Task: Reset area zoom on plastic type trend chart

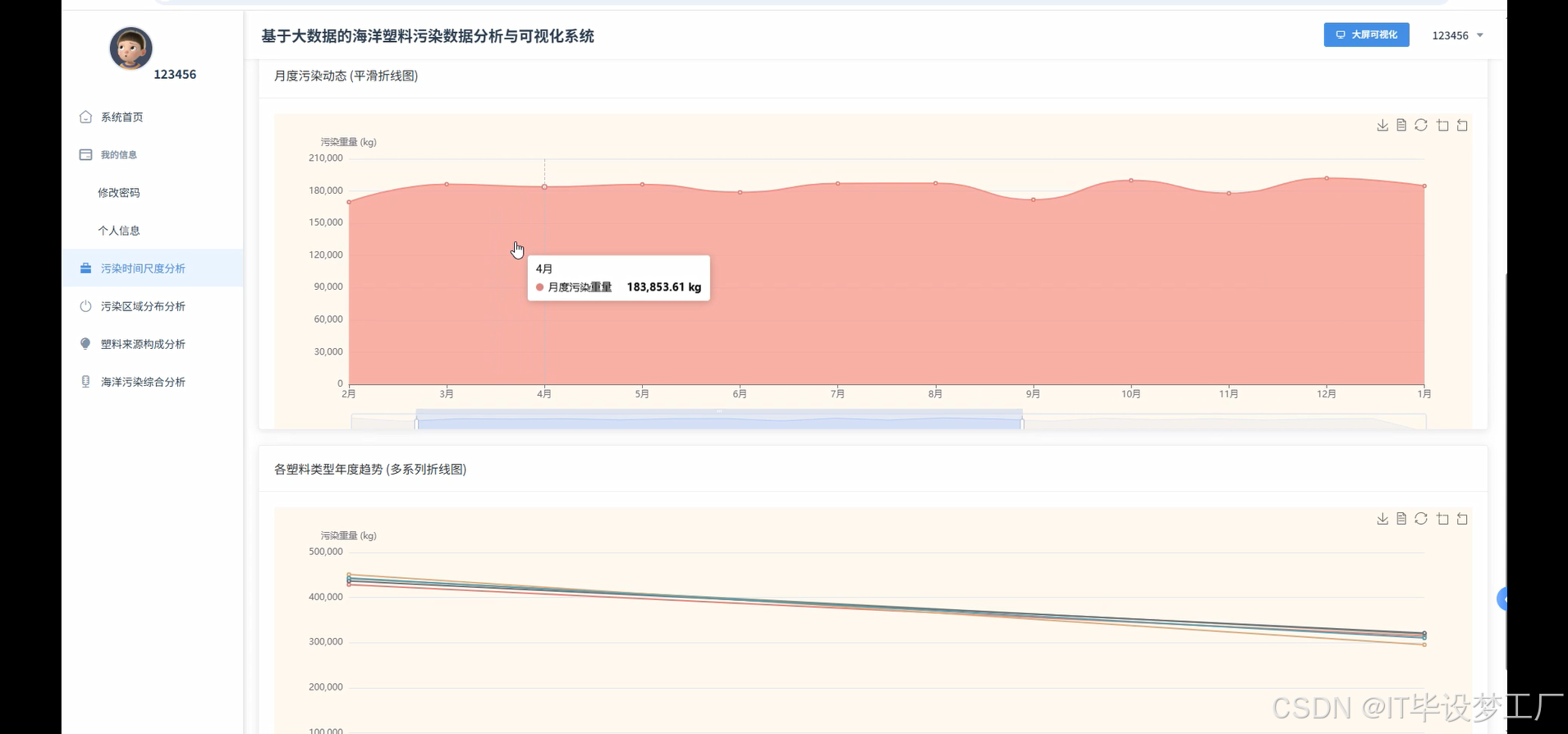Action: pyautogui.click(x=1462, y=518)
